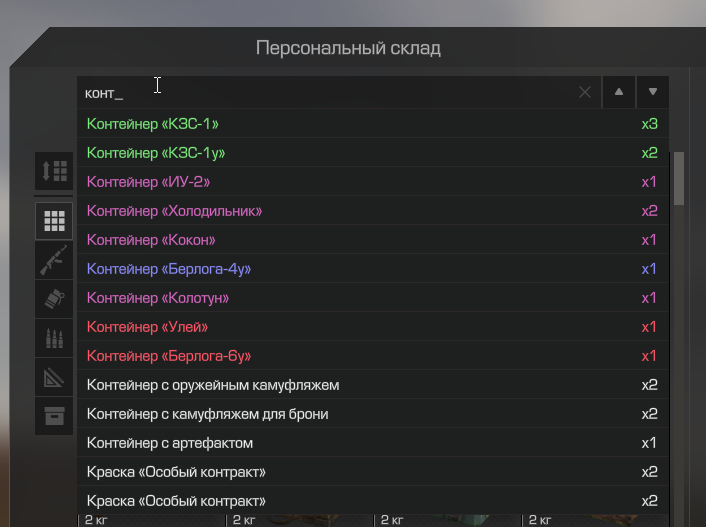Filter storage by tools ruler-triangle icon

click(54, 377)
